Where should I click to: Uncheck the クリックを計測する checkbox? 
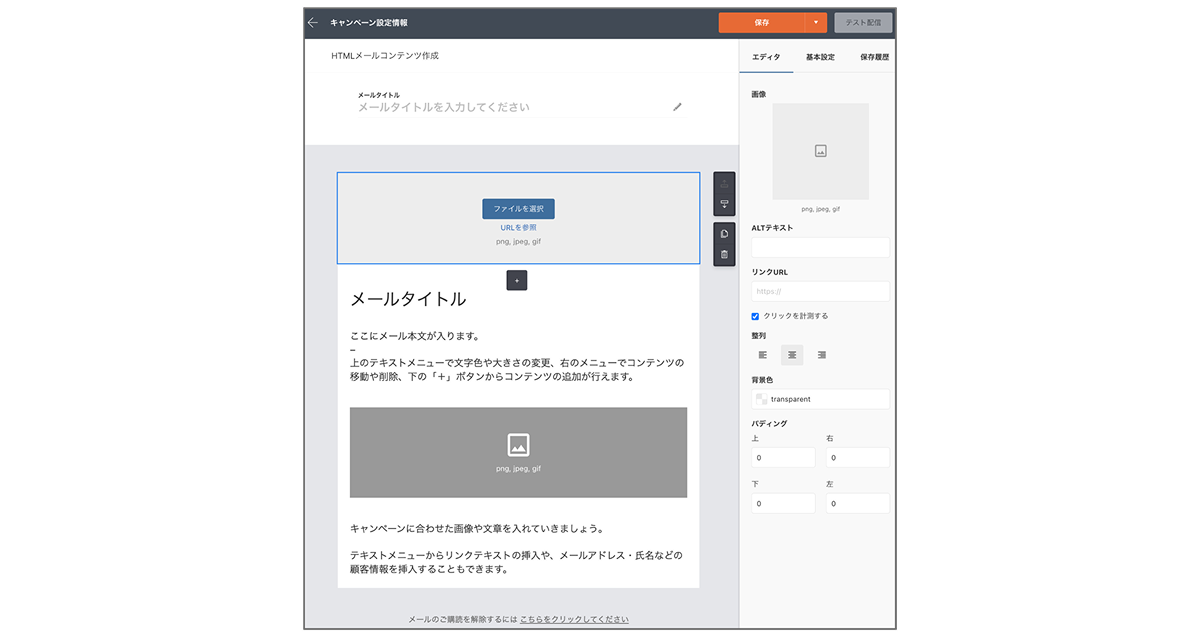point(756,316)
